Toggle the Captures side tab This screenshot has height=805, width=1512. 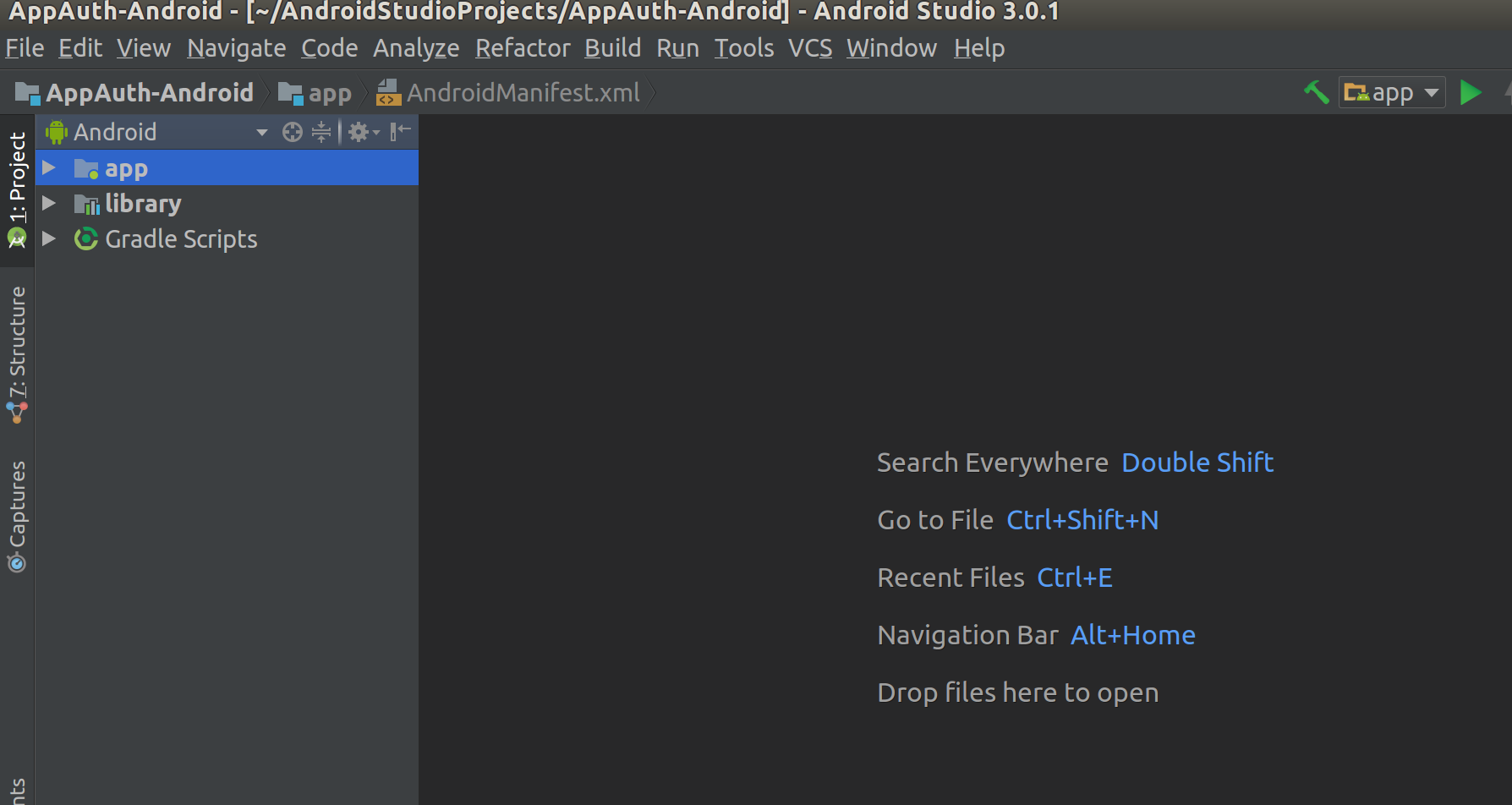point(17,516)
